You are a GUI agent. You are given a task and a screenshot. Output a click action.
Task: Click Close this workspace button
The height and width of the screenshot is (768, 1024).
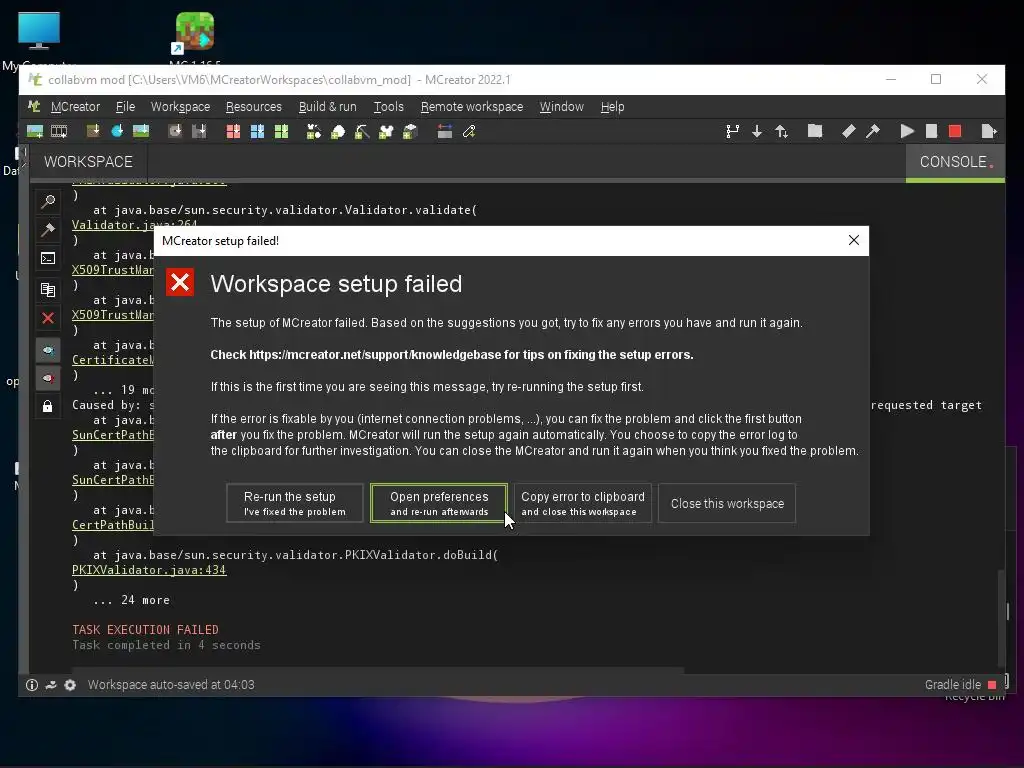coord(727,503)
